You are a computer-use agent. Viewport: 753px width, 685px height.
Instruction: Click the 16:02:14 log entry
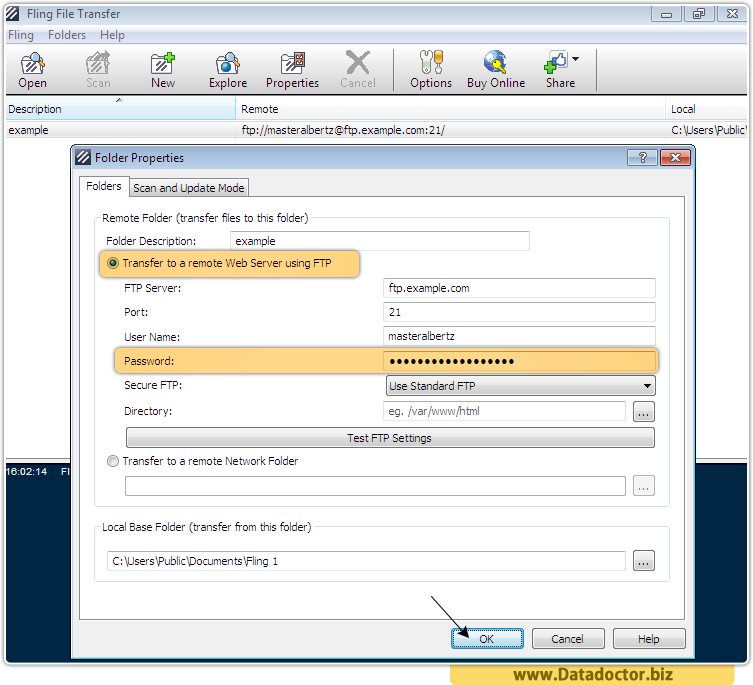(x=26, y=472)
